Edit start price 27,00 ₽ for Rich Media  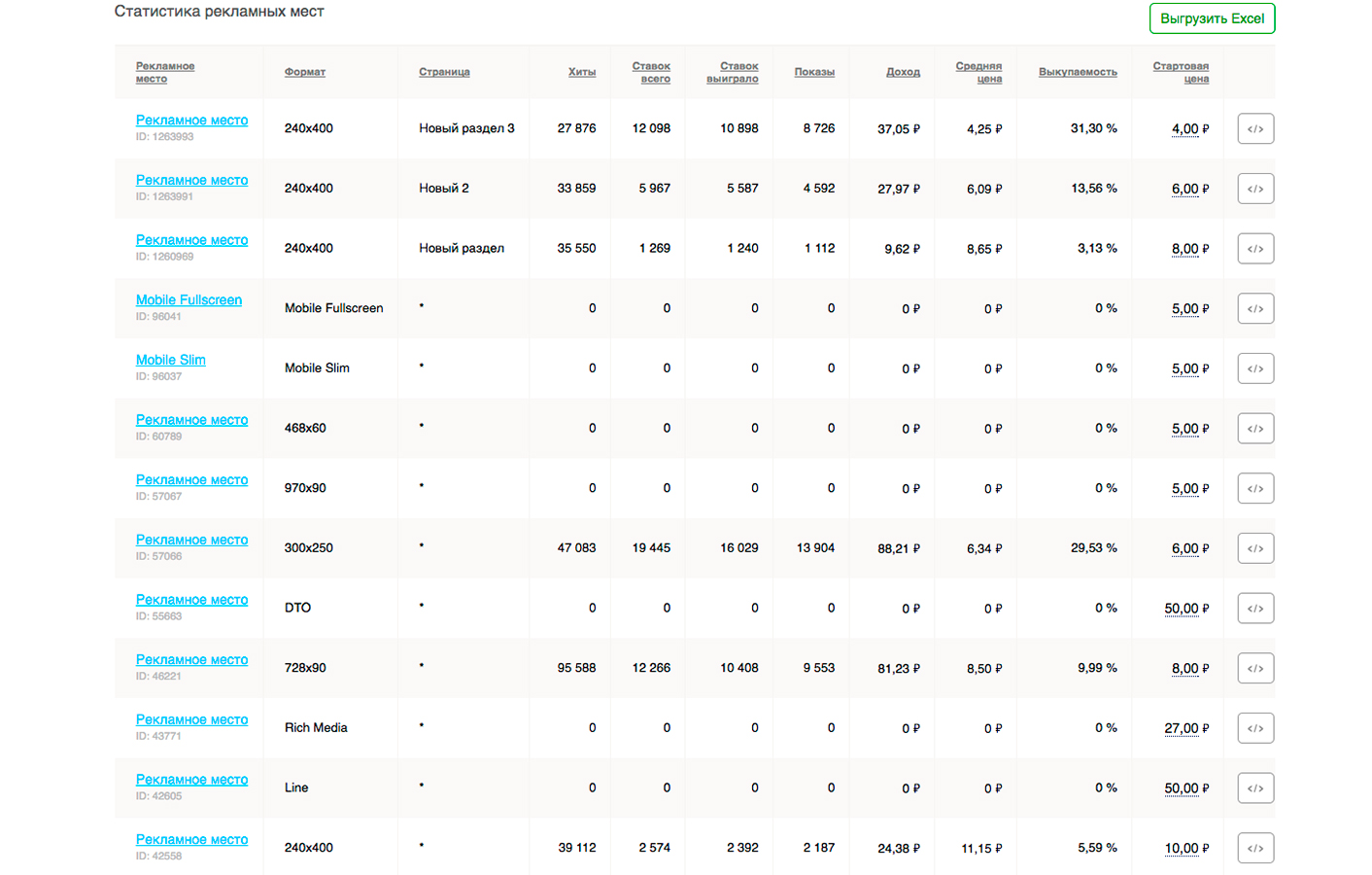1182,728
